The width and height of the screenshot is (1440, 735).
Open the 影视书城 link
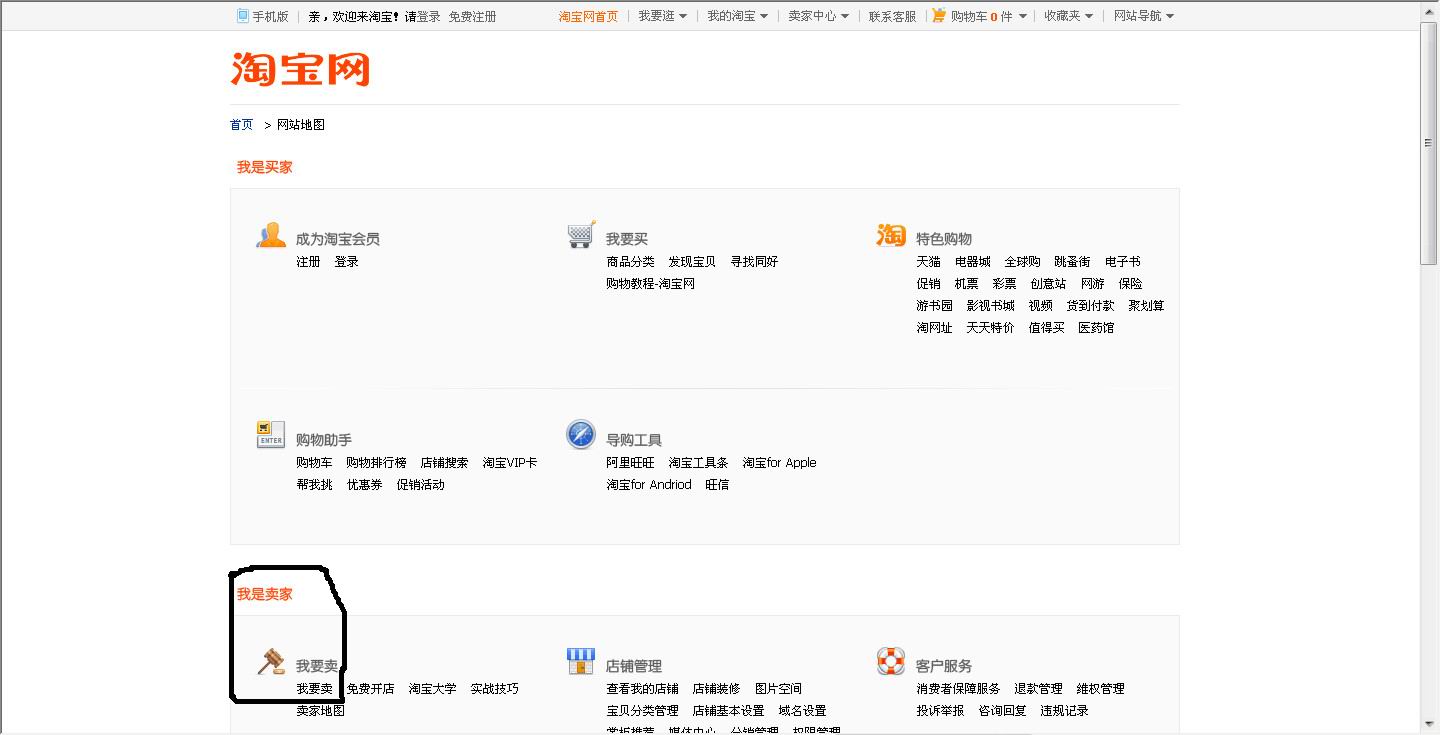coord(990,306)
